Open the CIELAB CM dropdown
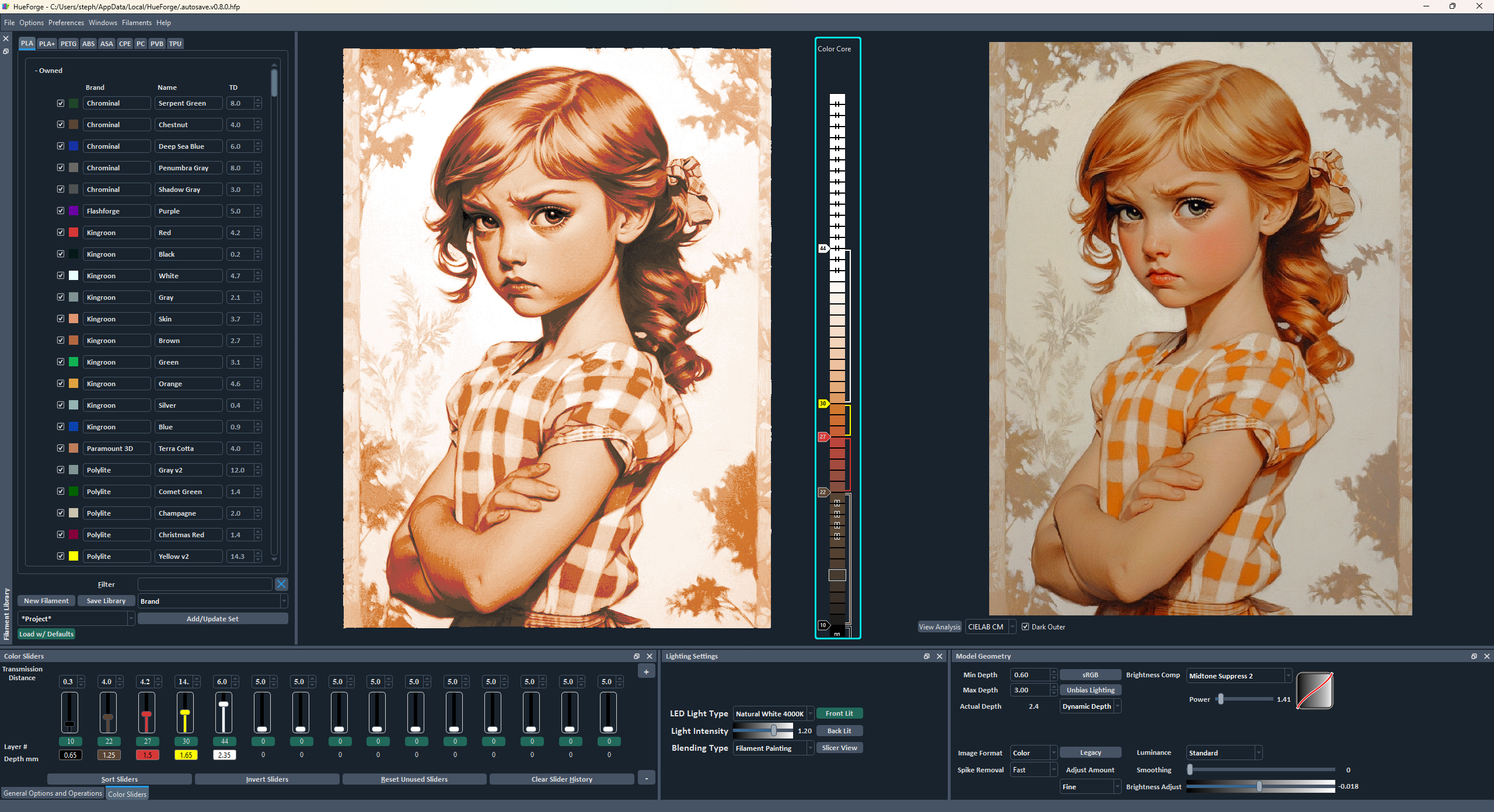Screen dimensions: 1494x812 [x=990, y=627]
